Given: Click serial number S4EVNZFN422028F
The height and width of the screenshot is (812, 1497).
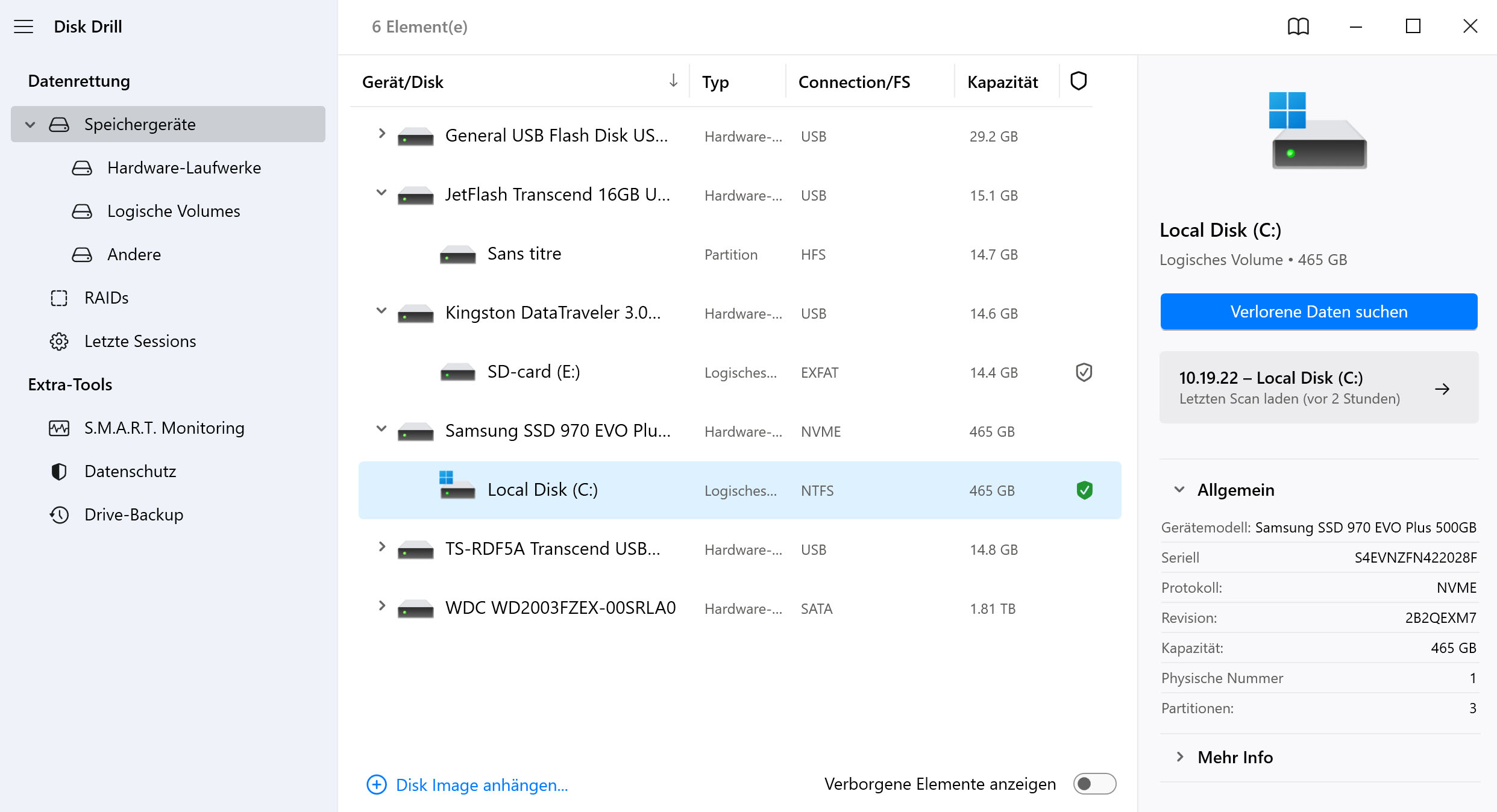Looking at the screenshot, I should tap(1416, 558).
